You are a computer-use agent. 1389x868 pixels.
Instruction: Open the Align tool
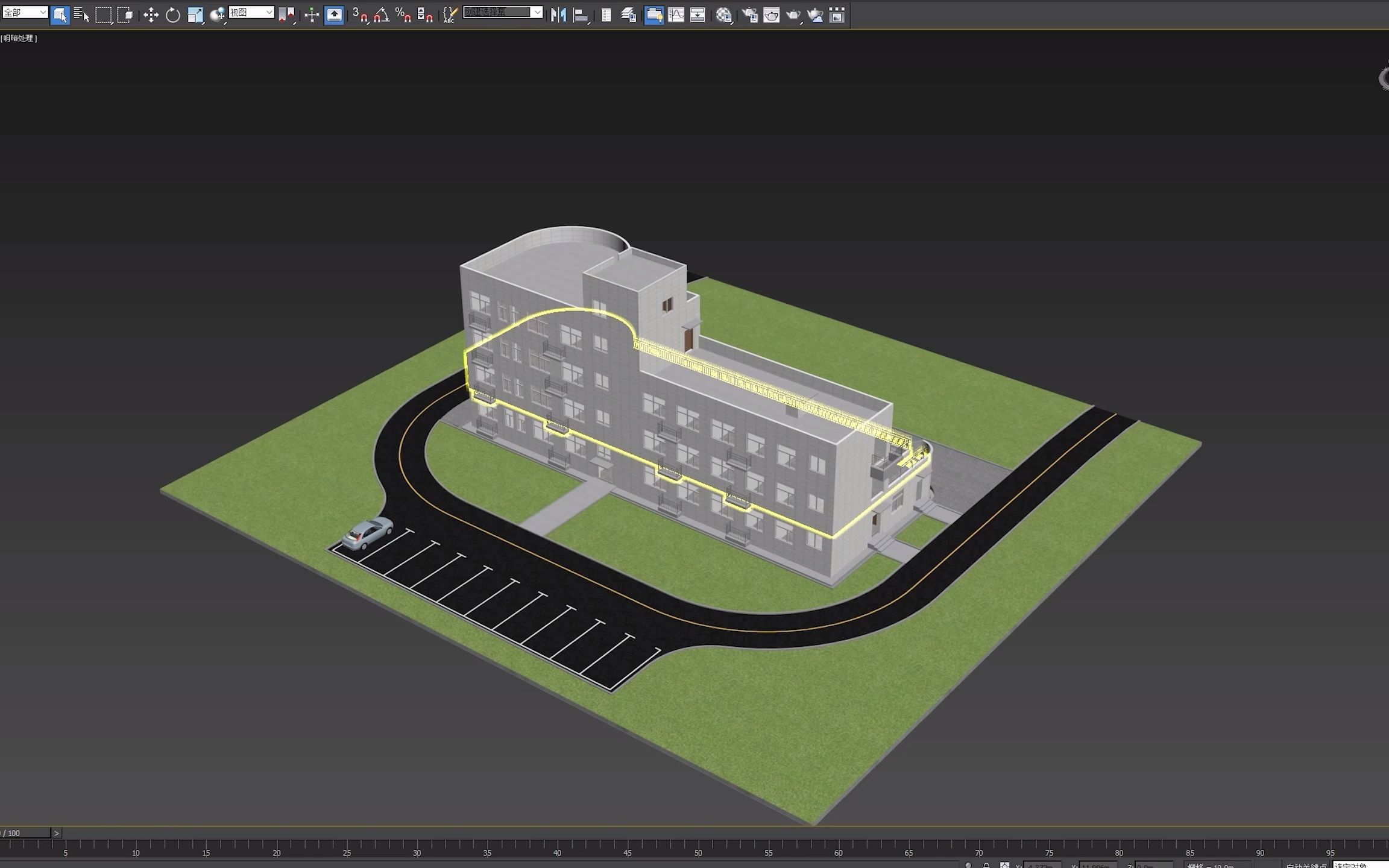pos(580,15)
